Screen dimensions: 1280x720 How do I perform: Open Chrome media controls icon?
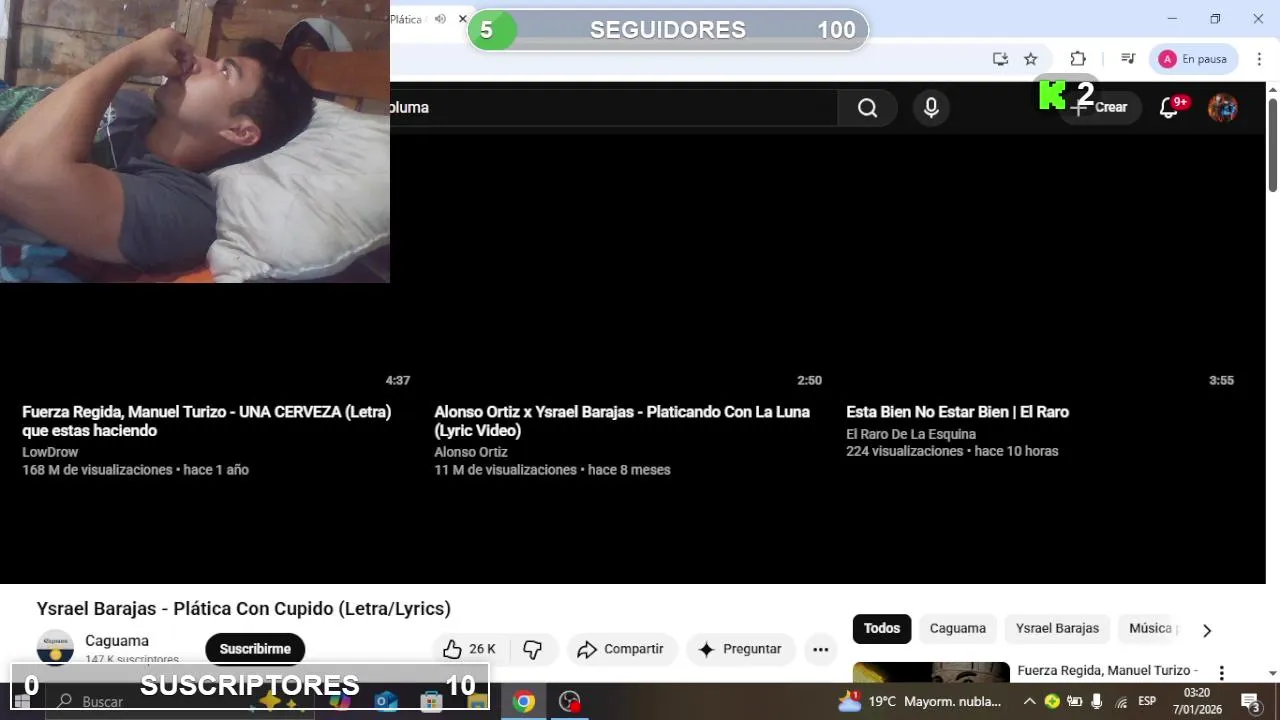[1128, 59]
